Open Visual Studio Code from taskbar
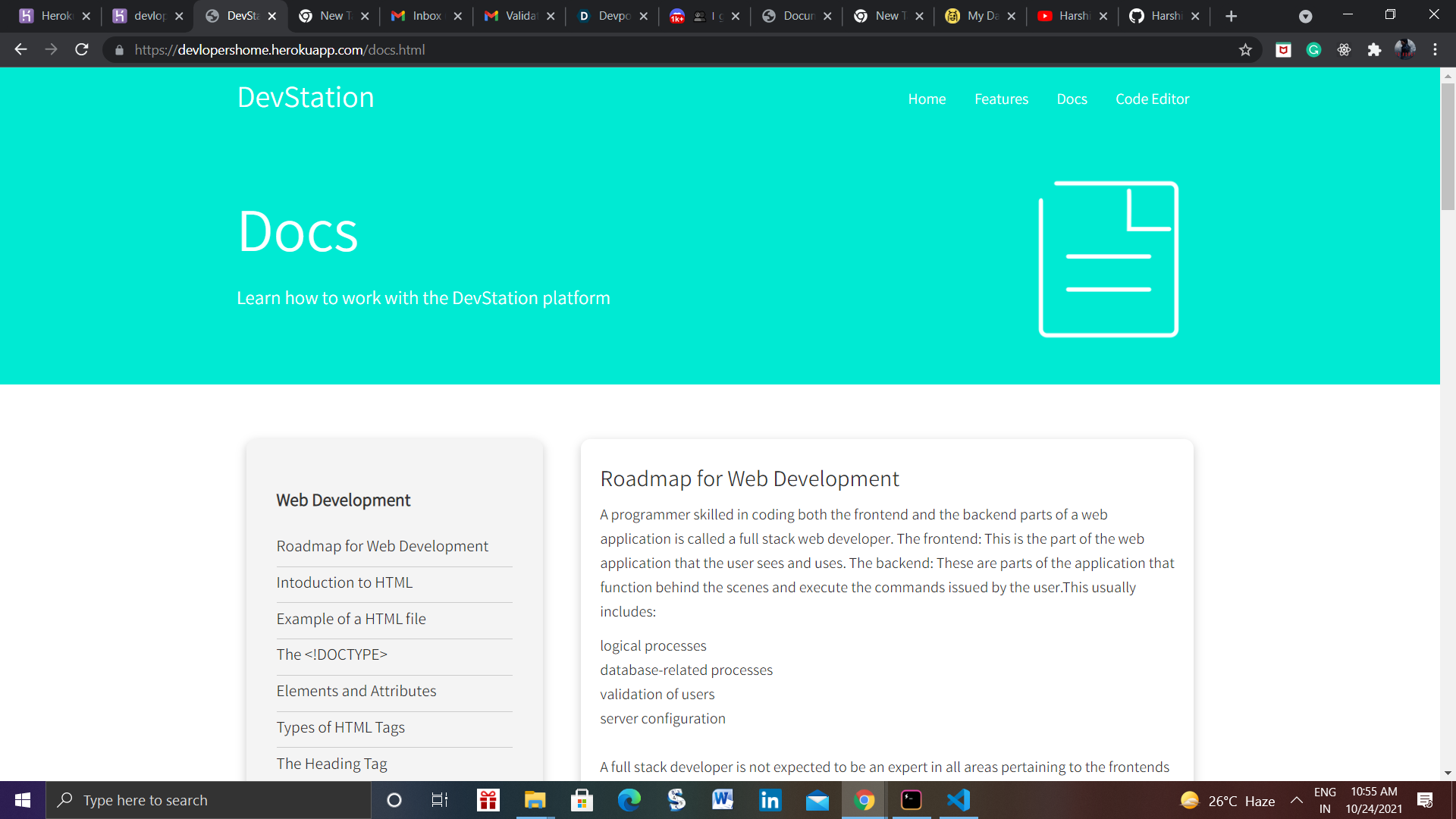The height and width of the screenshot is (819, 1456). (x=959, y=800)
